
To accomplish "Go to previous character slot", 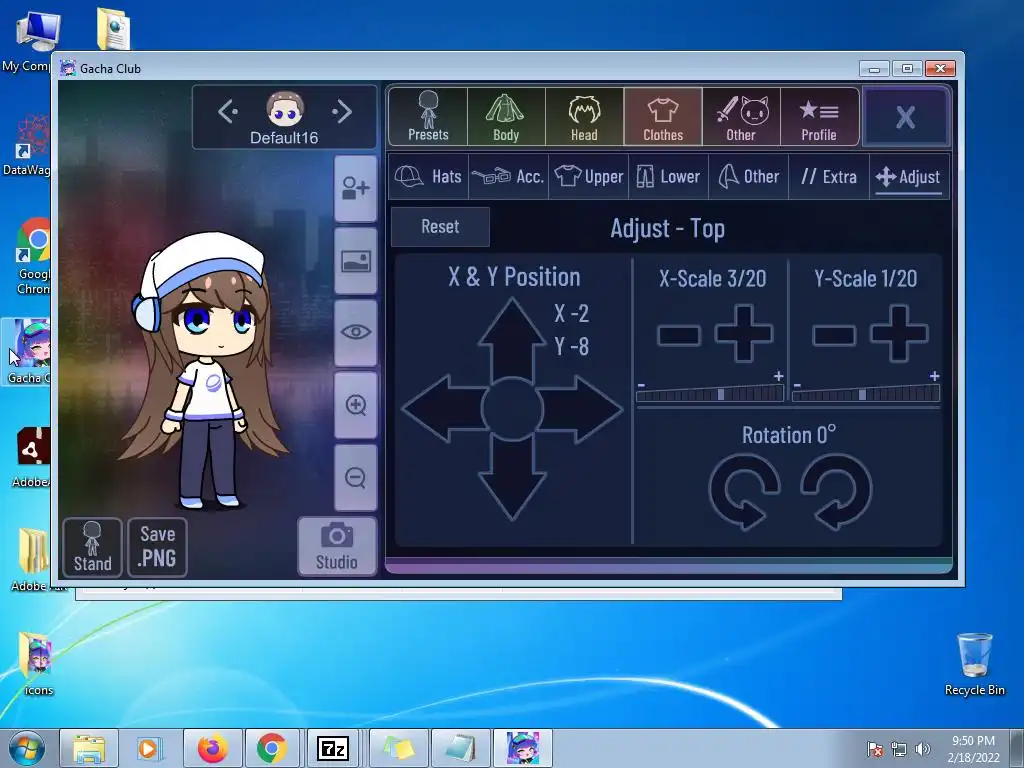I will coord(228,112).
